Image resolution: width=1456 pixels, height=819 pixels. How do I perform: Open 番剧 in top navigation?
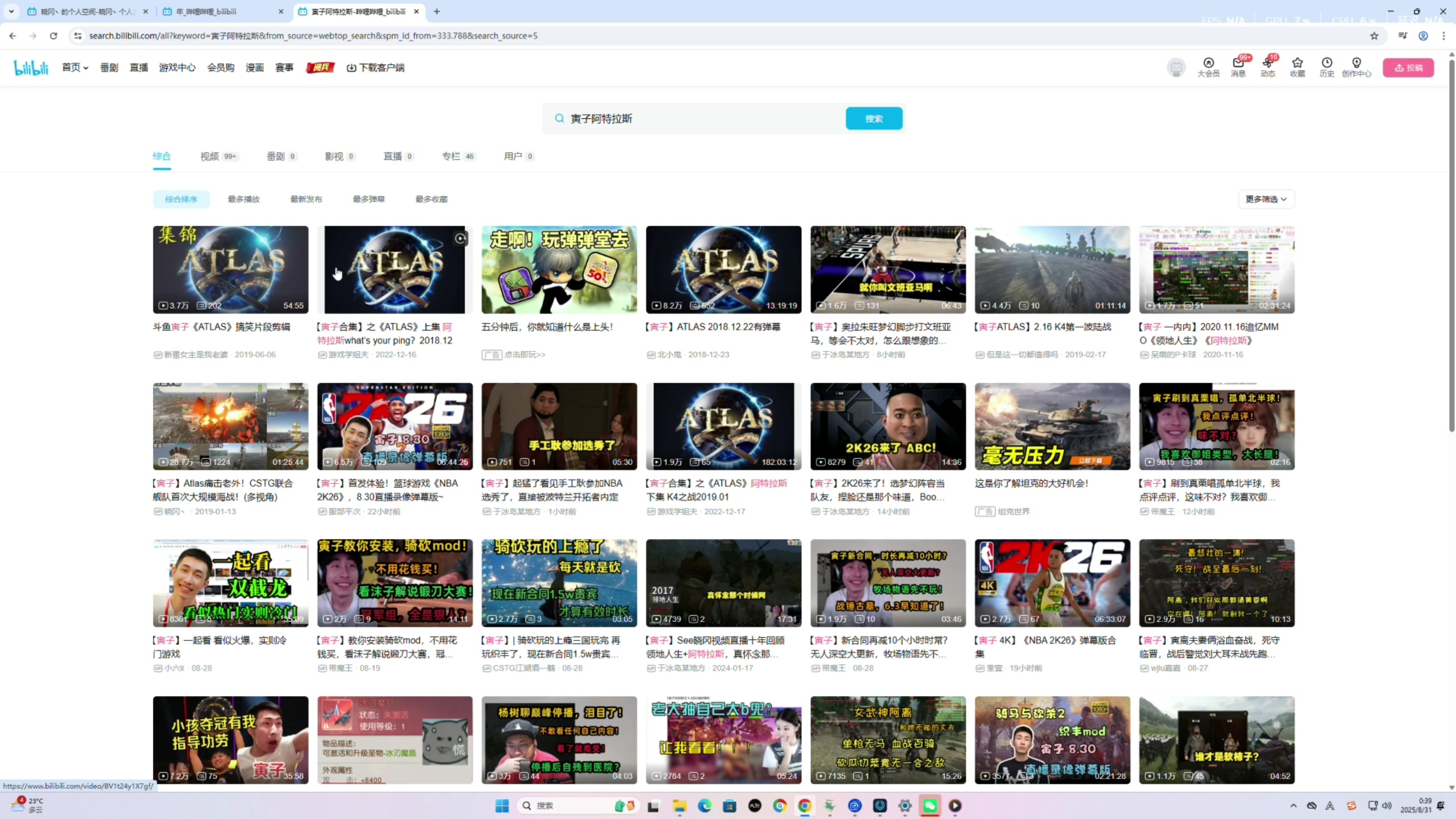pyautogui.click(x=109, y=68)
